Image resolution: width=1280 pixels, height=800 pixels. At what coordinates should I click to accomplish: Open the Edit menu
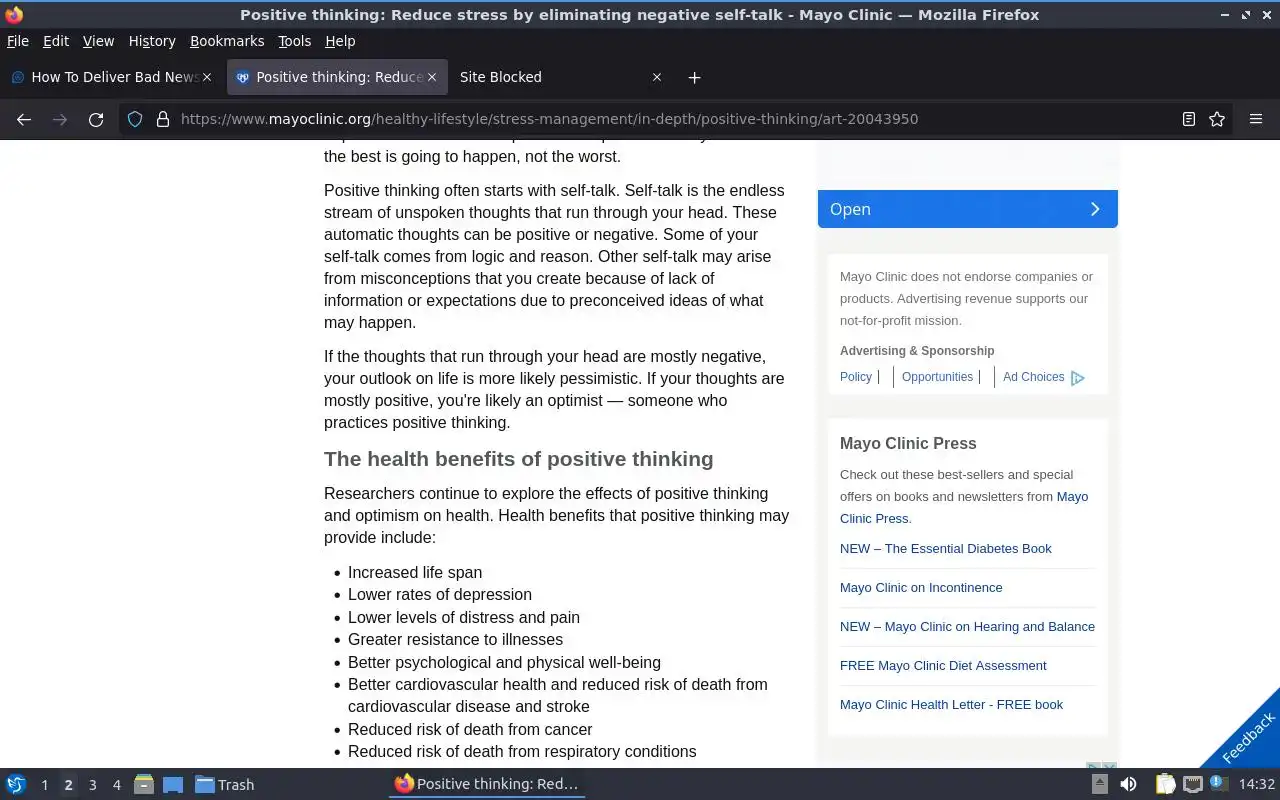click(56, 41)
